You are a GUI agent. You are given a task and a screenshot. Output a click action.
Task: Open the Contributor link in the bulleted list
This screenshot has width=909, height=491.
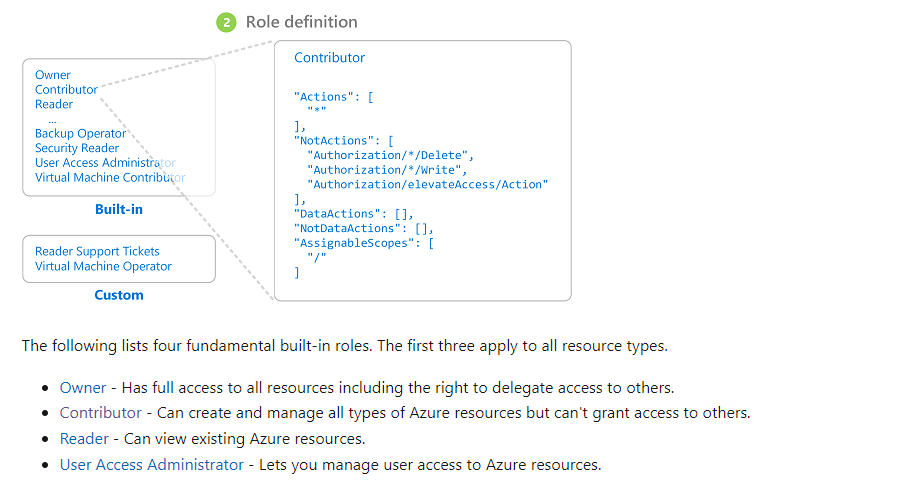101,413
